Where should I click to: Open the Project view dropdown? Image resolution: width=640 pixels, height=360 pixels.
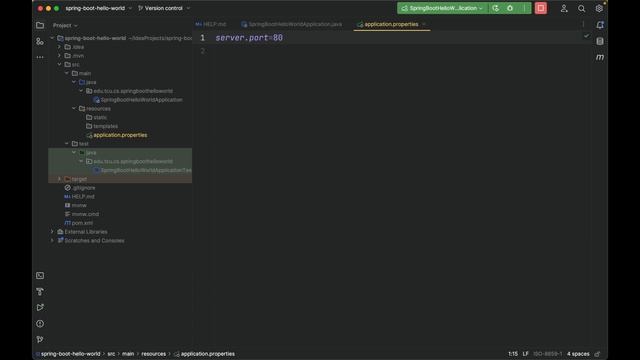[65, 25]
